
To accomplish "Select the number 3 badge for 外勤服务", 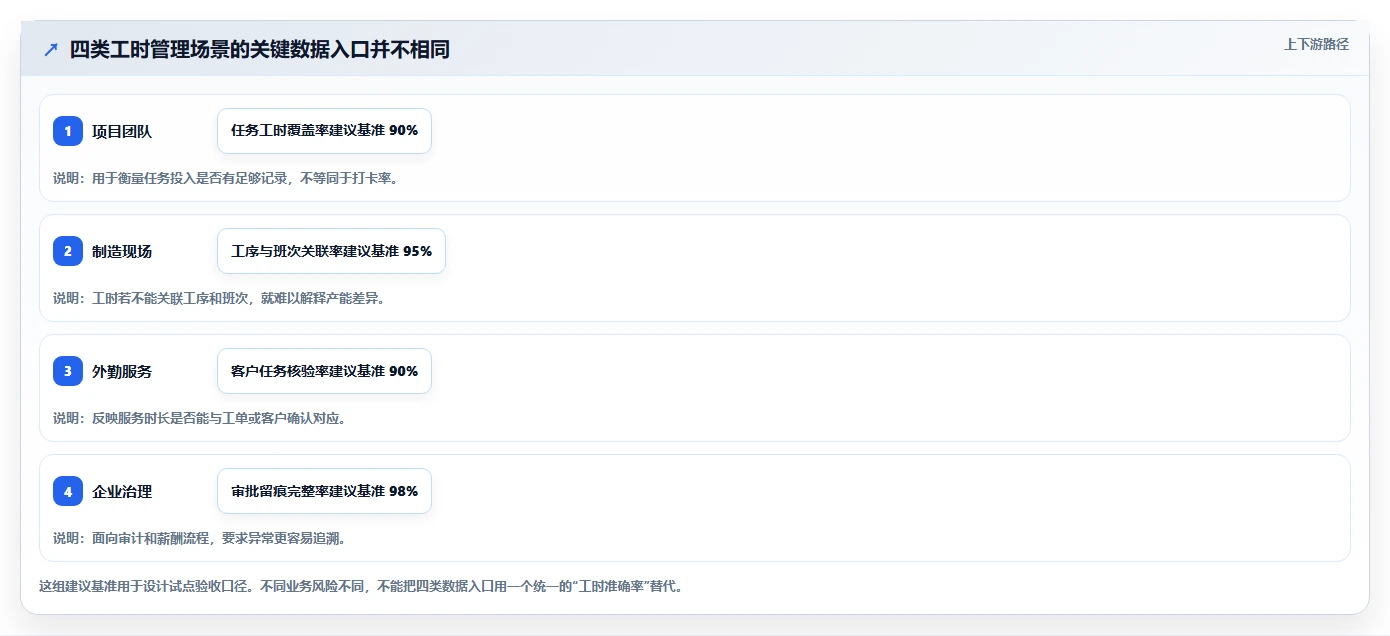I will click(x=68, y=371).
